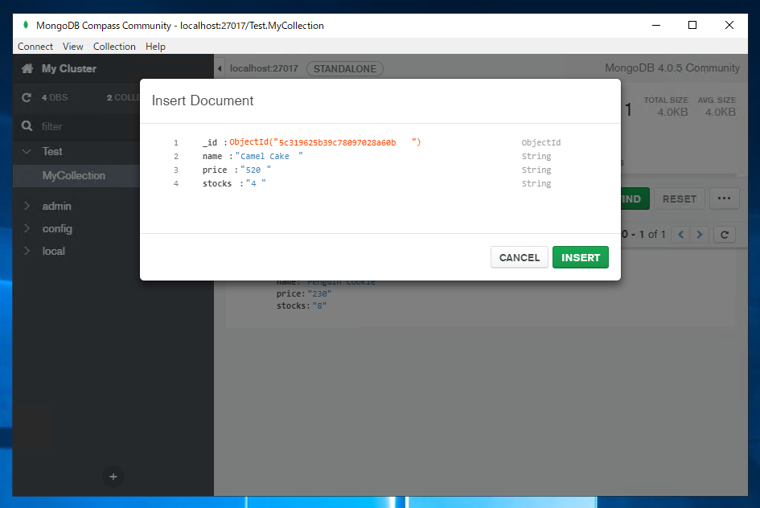Click the TOTAL SIZE 4.0KB stat
760x508 pixels.
click(665, 107)
